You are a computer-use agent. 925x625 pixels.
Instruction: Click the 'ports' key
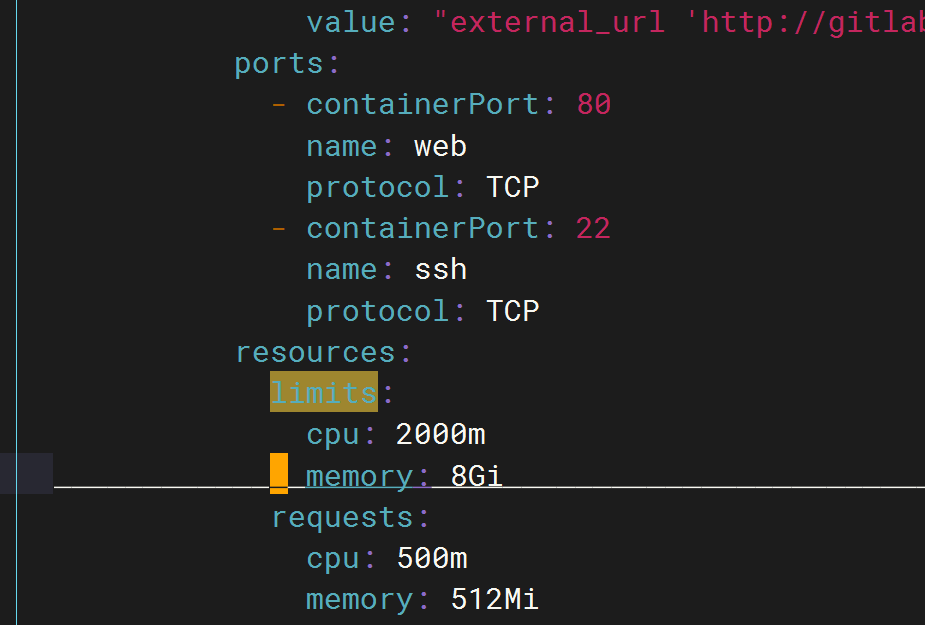tap(280, 63)
